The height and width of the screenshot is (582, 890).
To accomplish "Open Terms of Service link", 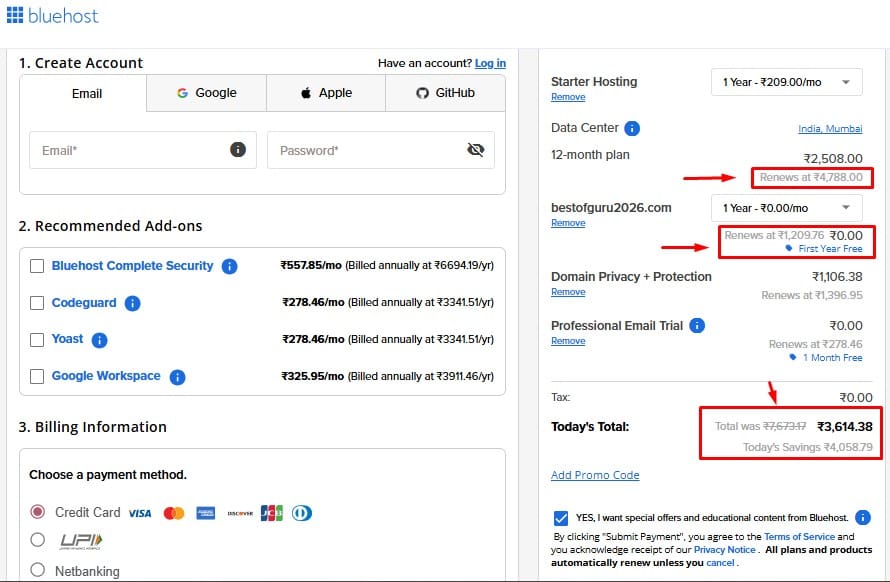I will [x=799, y=537].
